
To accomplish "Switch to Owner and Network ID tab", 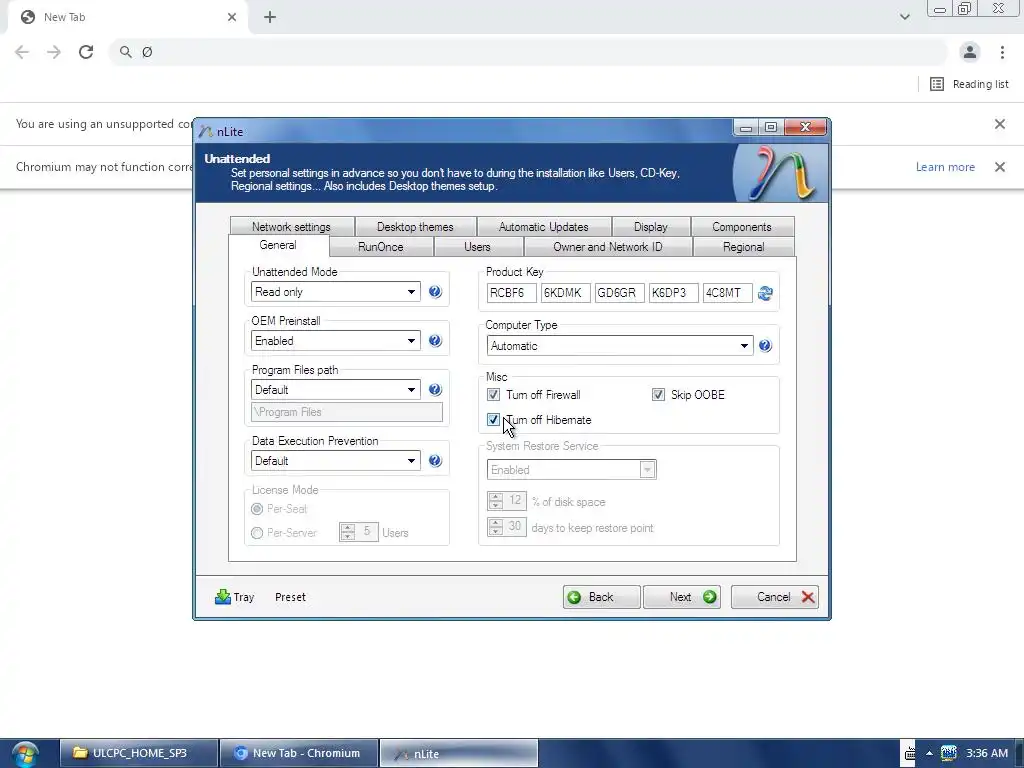I will coord(608,247).
